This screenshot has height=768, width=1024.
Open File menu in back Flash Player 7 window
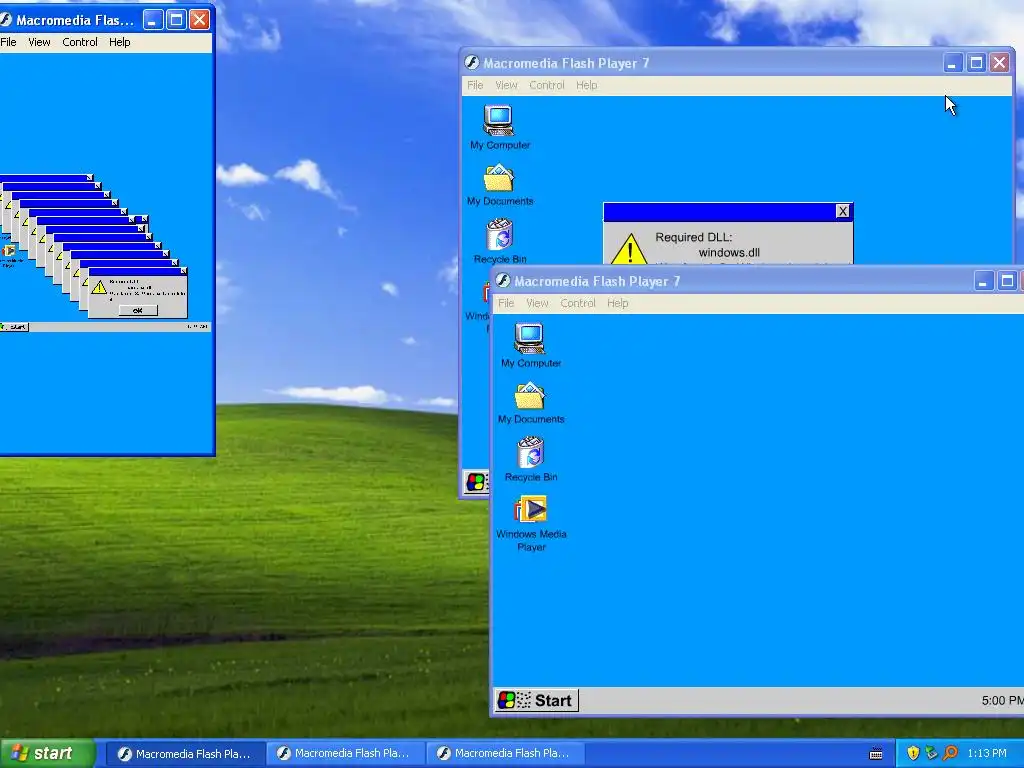[475, 85]
